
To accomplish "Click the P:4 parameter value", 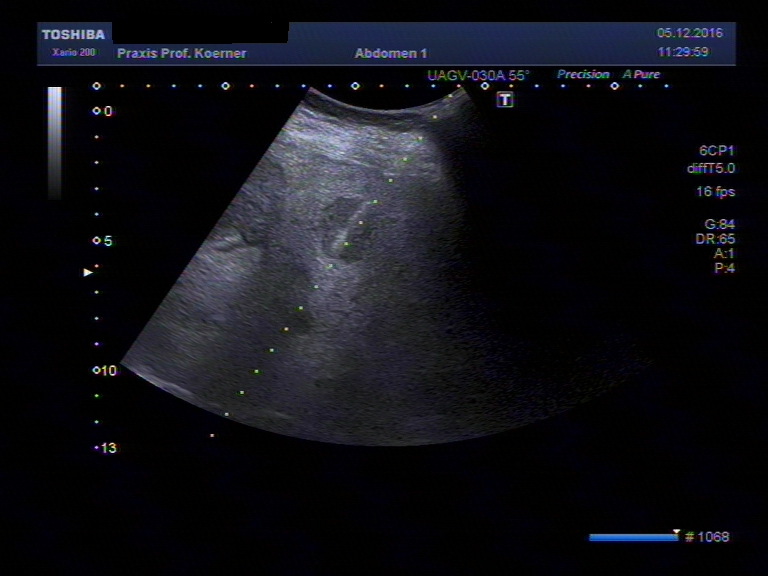I will coord(724,268).
